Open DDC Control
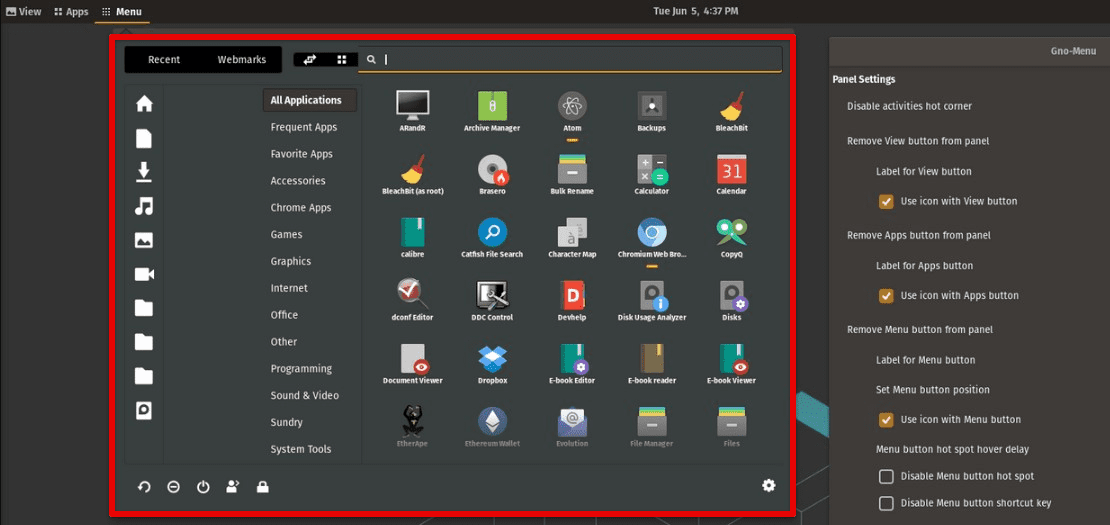This screenshot has height=525, width=1110. pos(492,301)
